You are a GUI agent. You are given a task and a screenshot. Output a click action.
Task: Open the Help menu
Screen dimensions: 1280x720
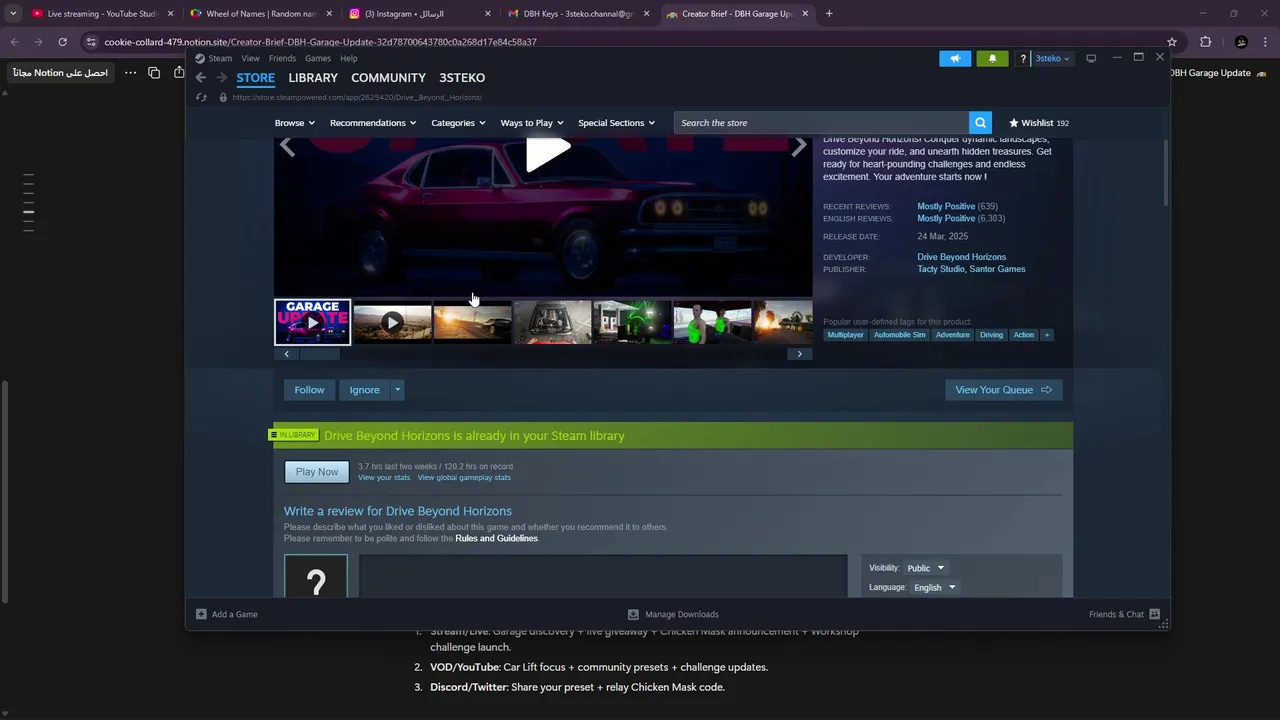(349, 58)
